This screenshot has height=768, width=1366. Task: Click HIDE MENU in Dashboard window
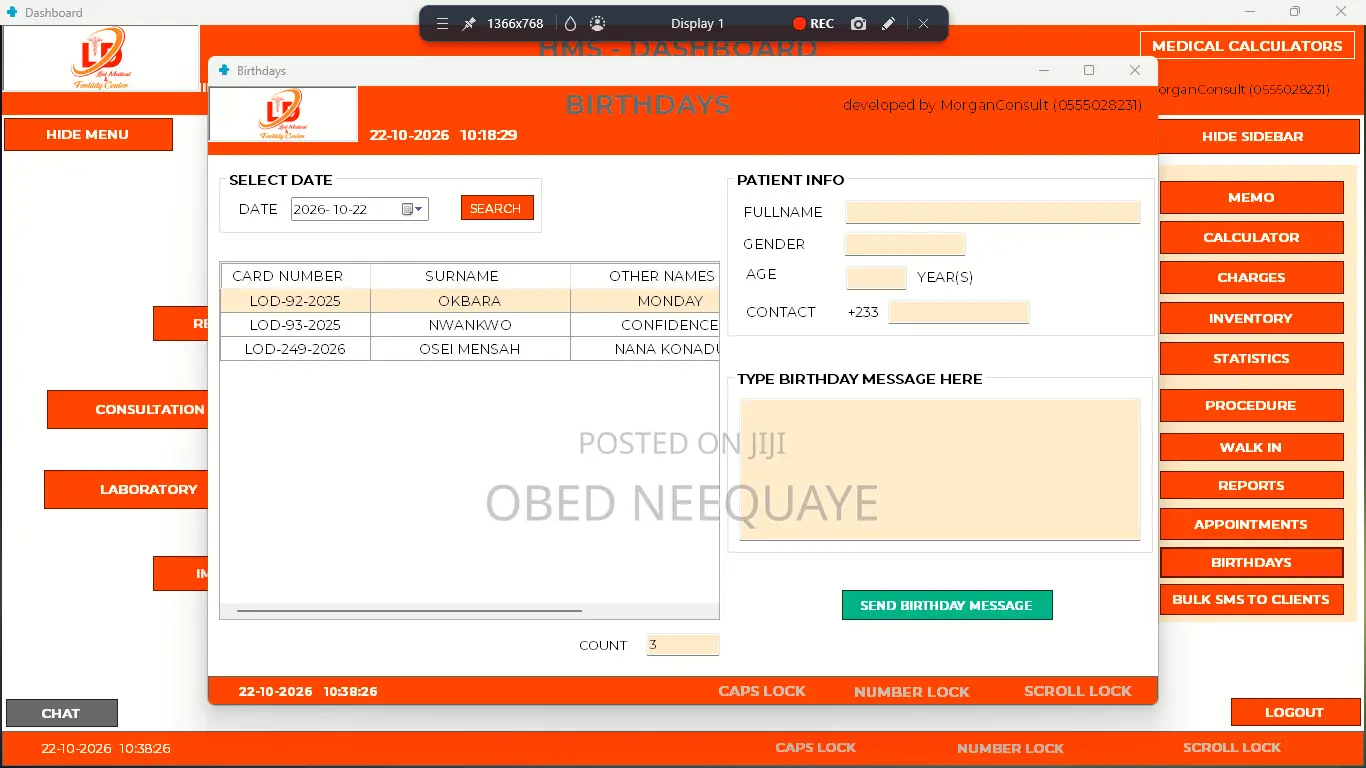[x=88, y=134]
